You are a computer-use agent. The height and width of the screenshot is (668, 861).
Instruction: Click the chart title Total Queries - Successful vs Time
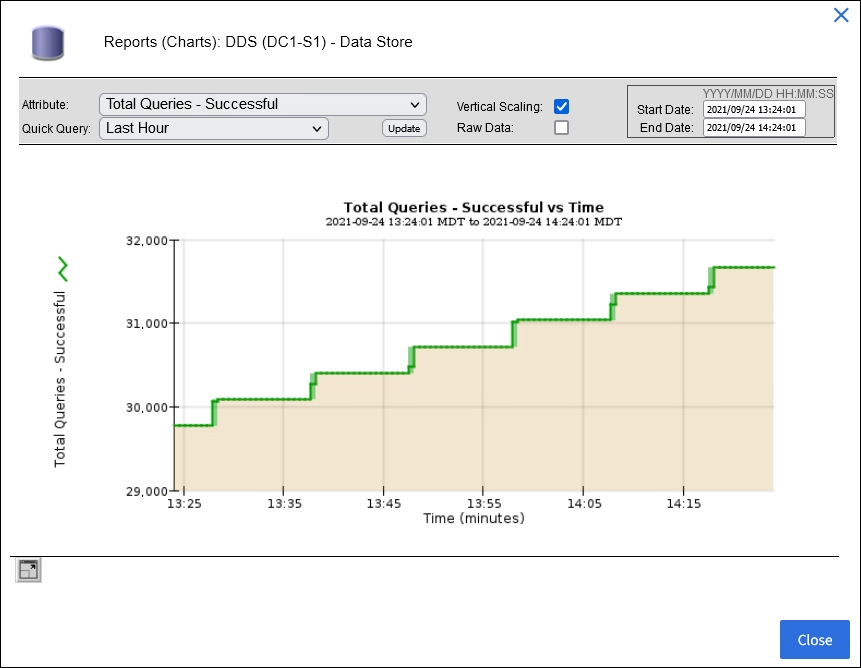[x=473, y=208]
